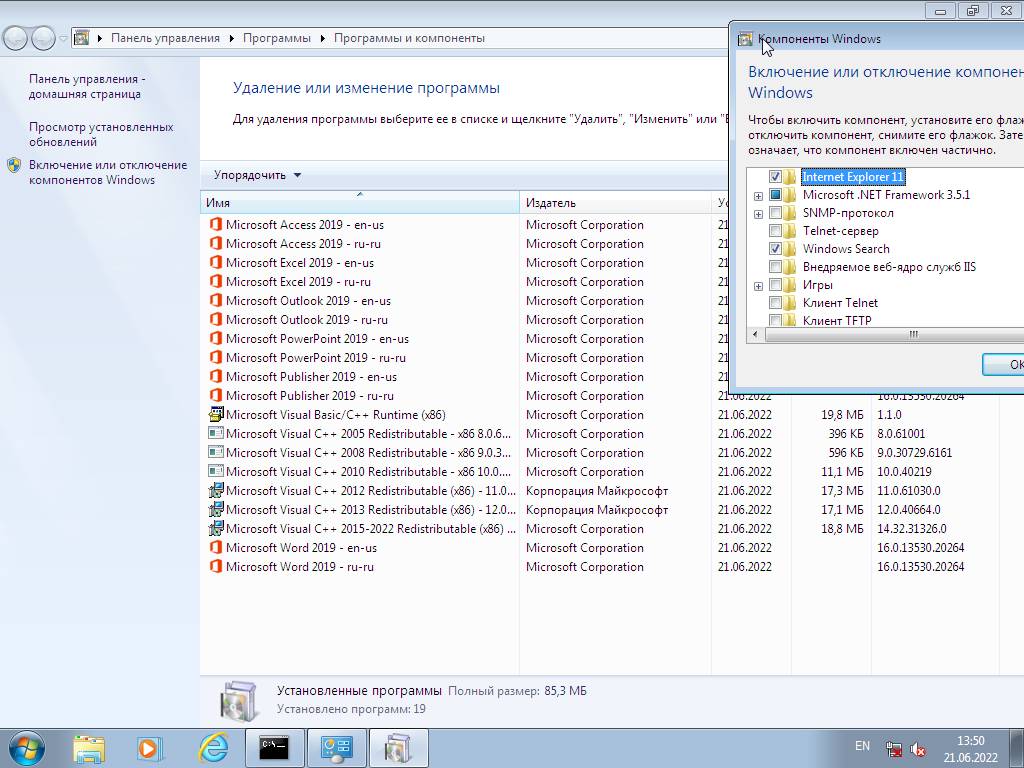This screenshot has height=768, width=1024.
Task: Open the Start menu orb
Action: click(27, 748)
